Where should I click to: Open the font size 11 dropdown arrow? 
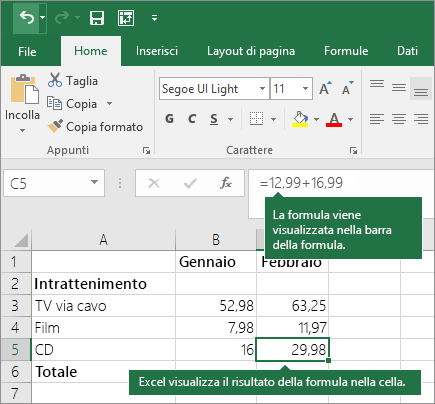[x=305, y=89]
